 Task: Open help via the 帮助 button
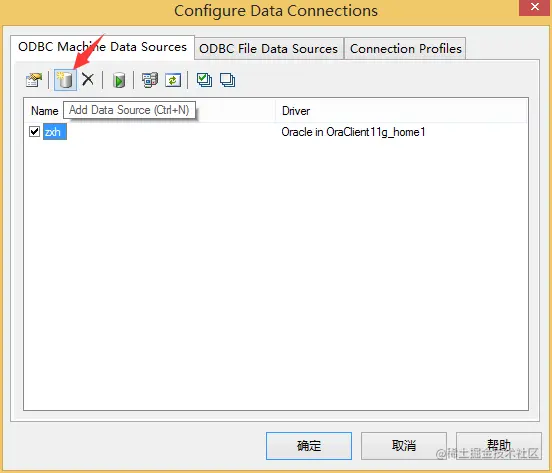click(x=499, y=446)
